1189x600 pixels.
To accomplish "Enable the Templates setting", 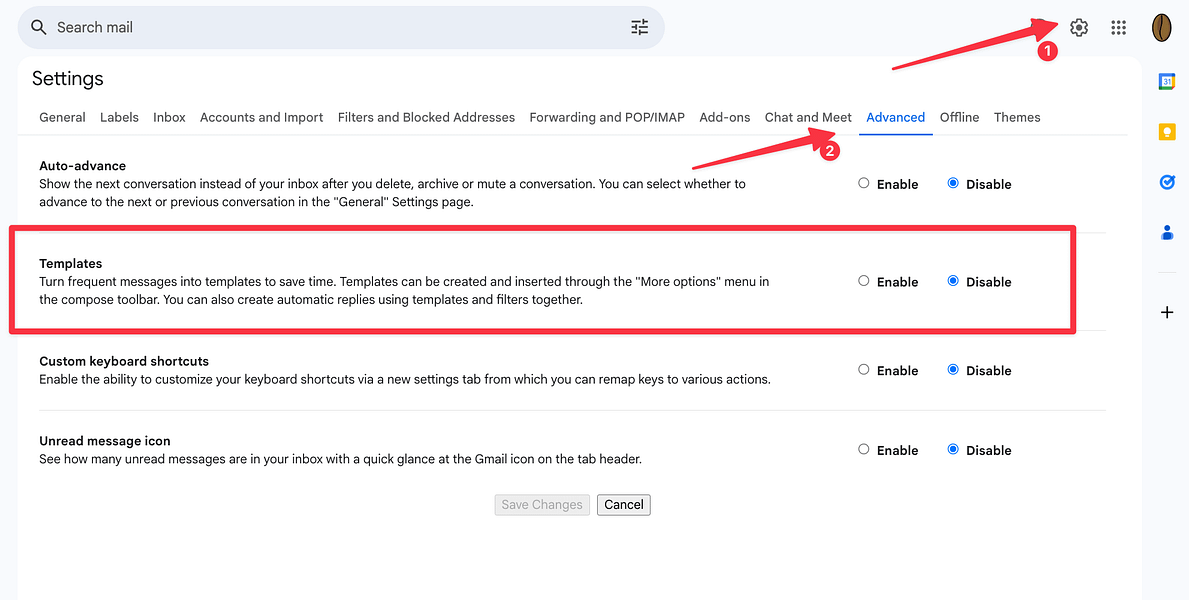I will pos(862,281).
